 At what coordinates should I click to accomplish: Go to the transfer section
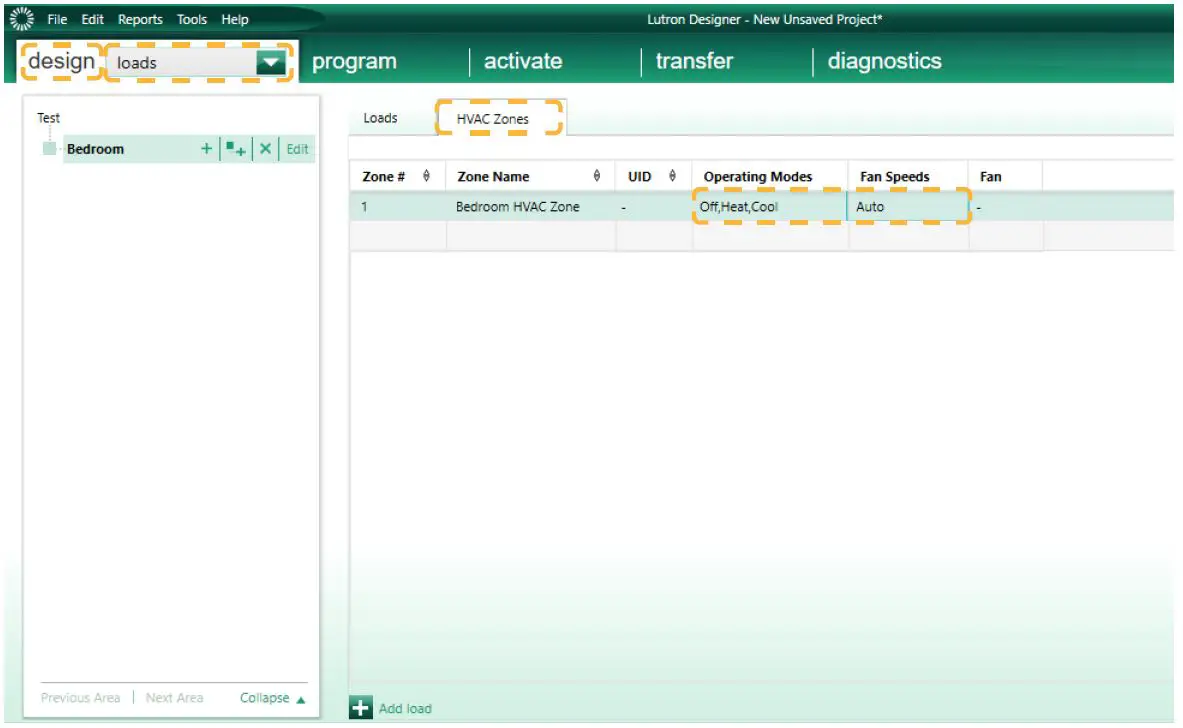694,61
